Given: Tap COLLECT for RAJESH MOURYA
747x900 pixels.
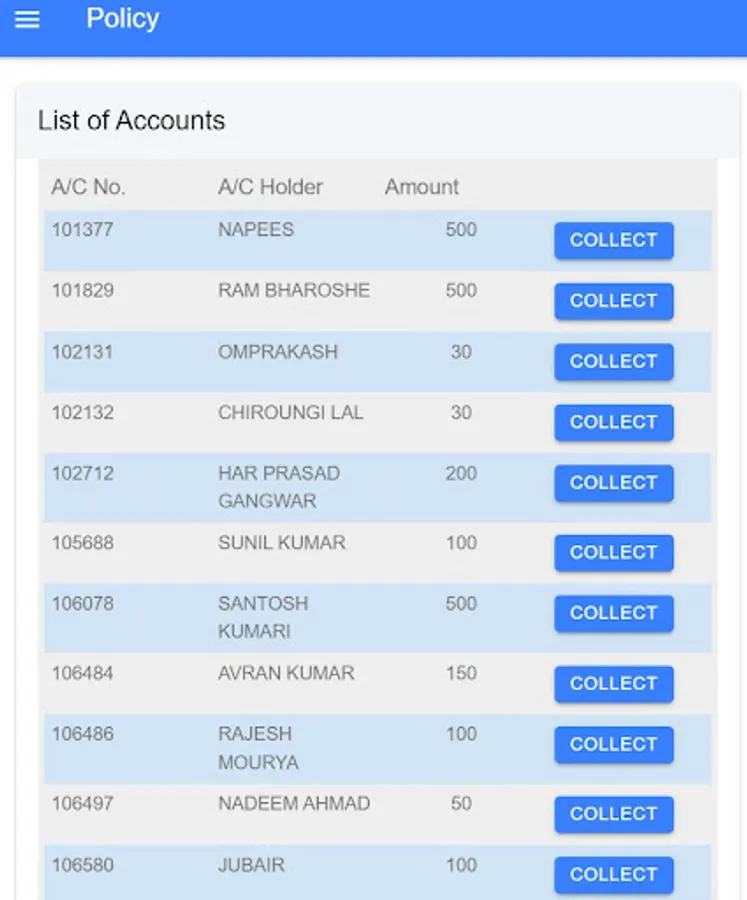Looking at the screenshot, I should tap(613, 744).
